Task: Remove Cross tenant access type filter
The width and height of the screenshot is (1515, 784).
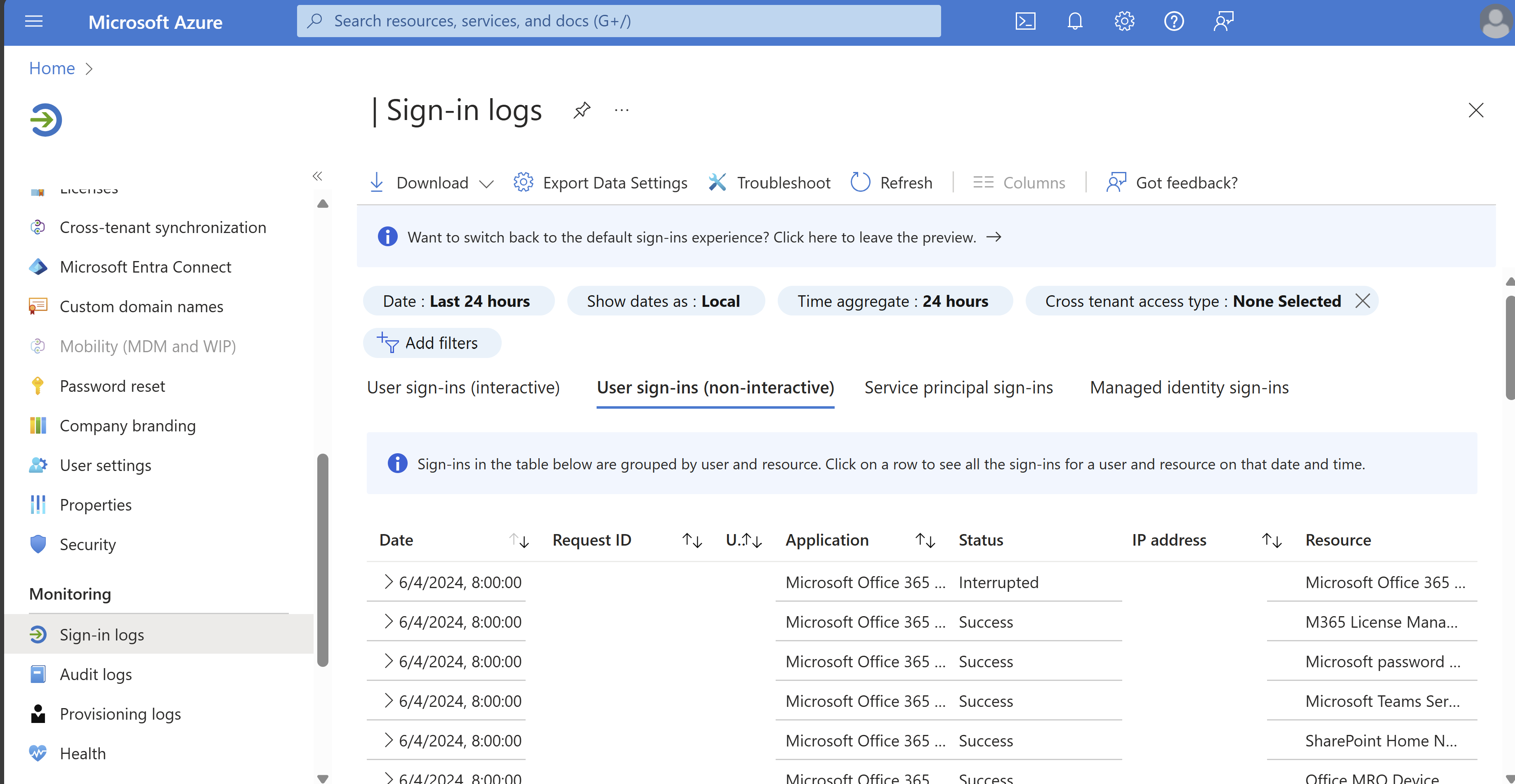Action: click(1361, 300)
